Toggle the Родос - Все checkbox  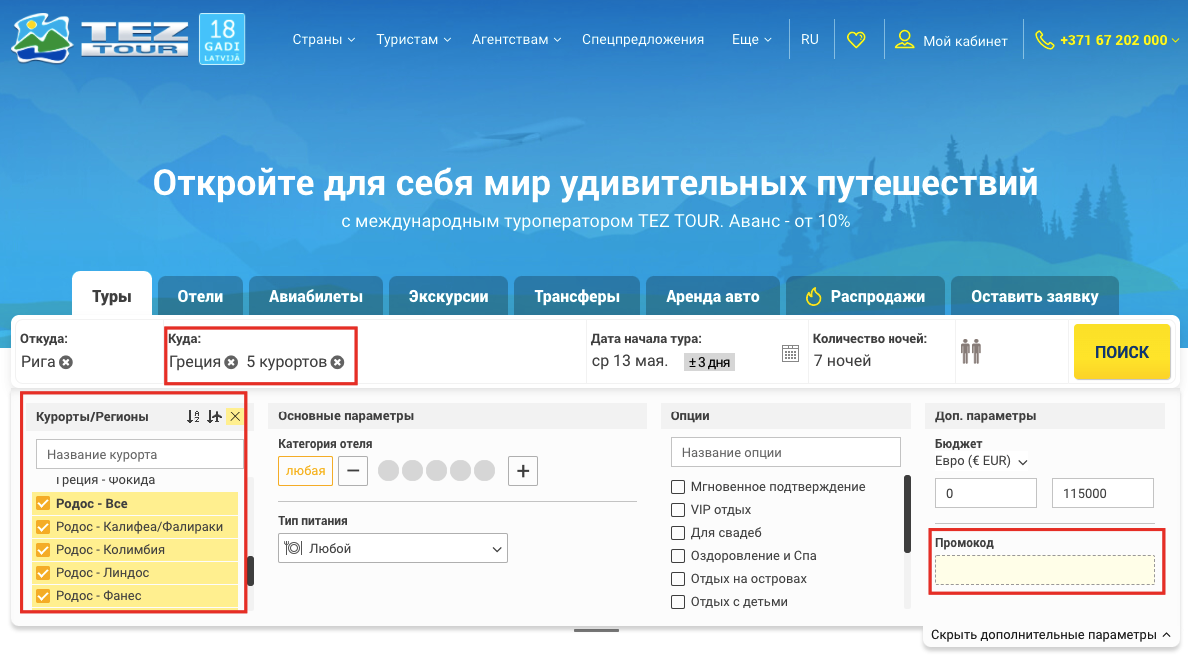pyautogui.click(x=43, y=504)
